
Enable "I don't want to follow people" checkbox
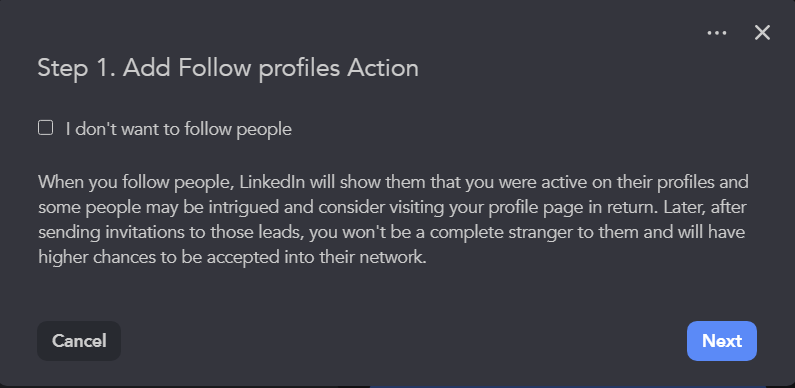tap(46, 128)
